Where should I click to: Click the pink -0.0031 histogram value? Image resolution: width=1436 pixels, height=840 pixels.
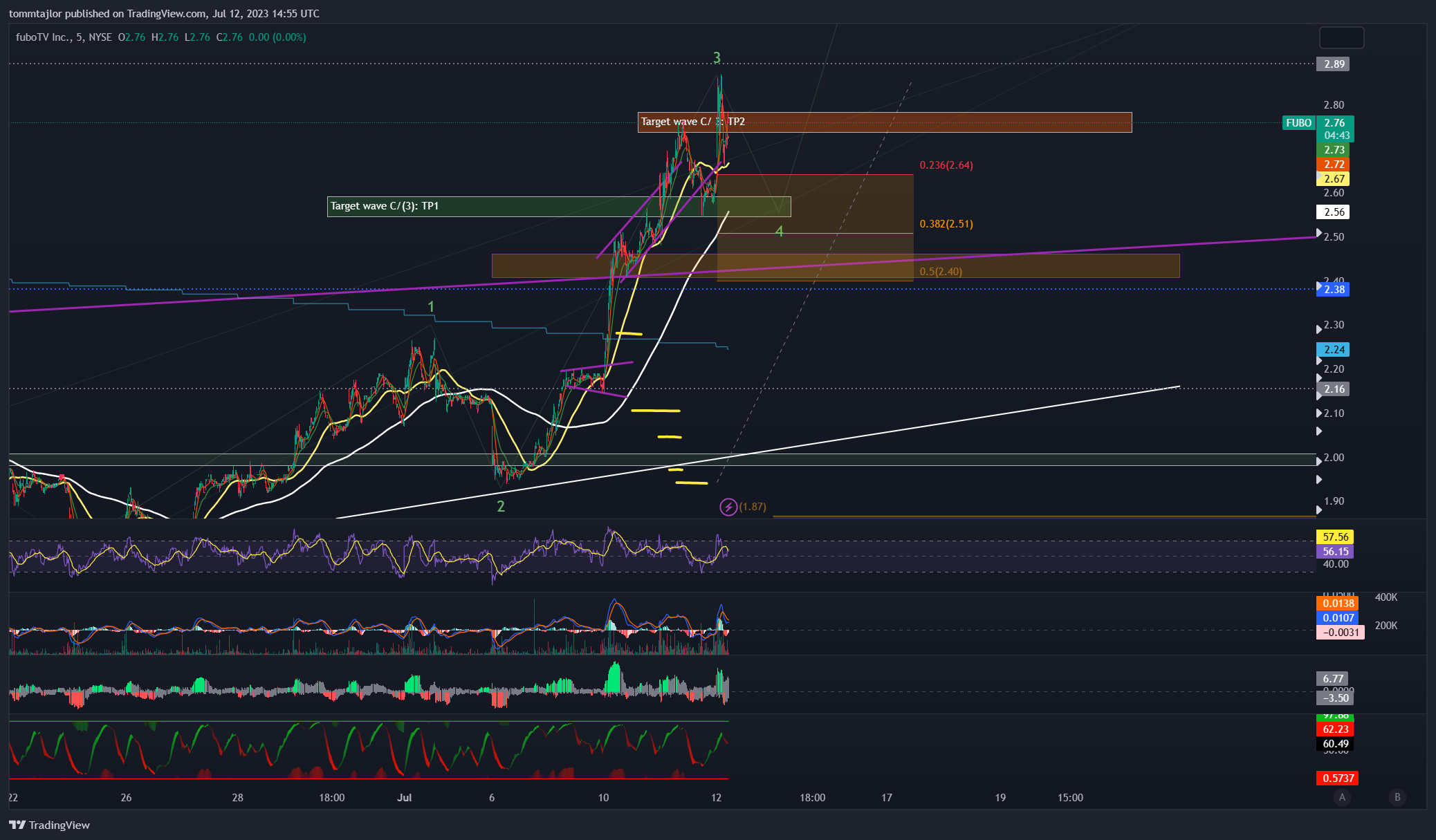click(x=1341, y=633)
